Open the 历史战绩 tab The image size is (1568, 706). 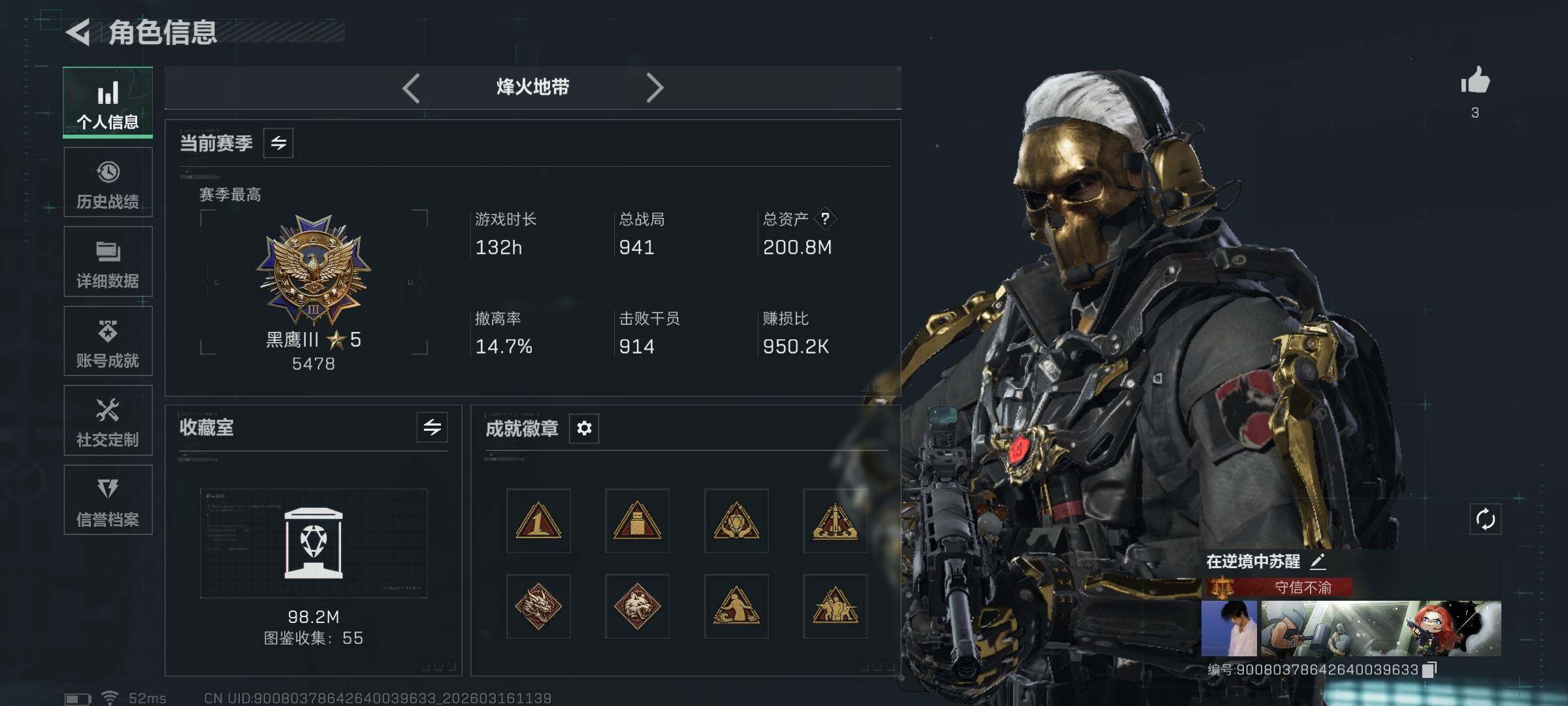pyautogui.click(x=108, y=182)
